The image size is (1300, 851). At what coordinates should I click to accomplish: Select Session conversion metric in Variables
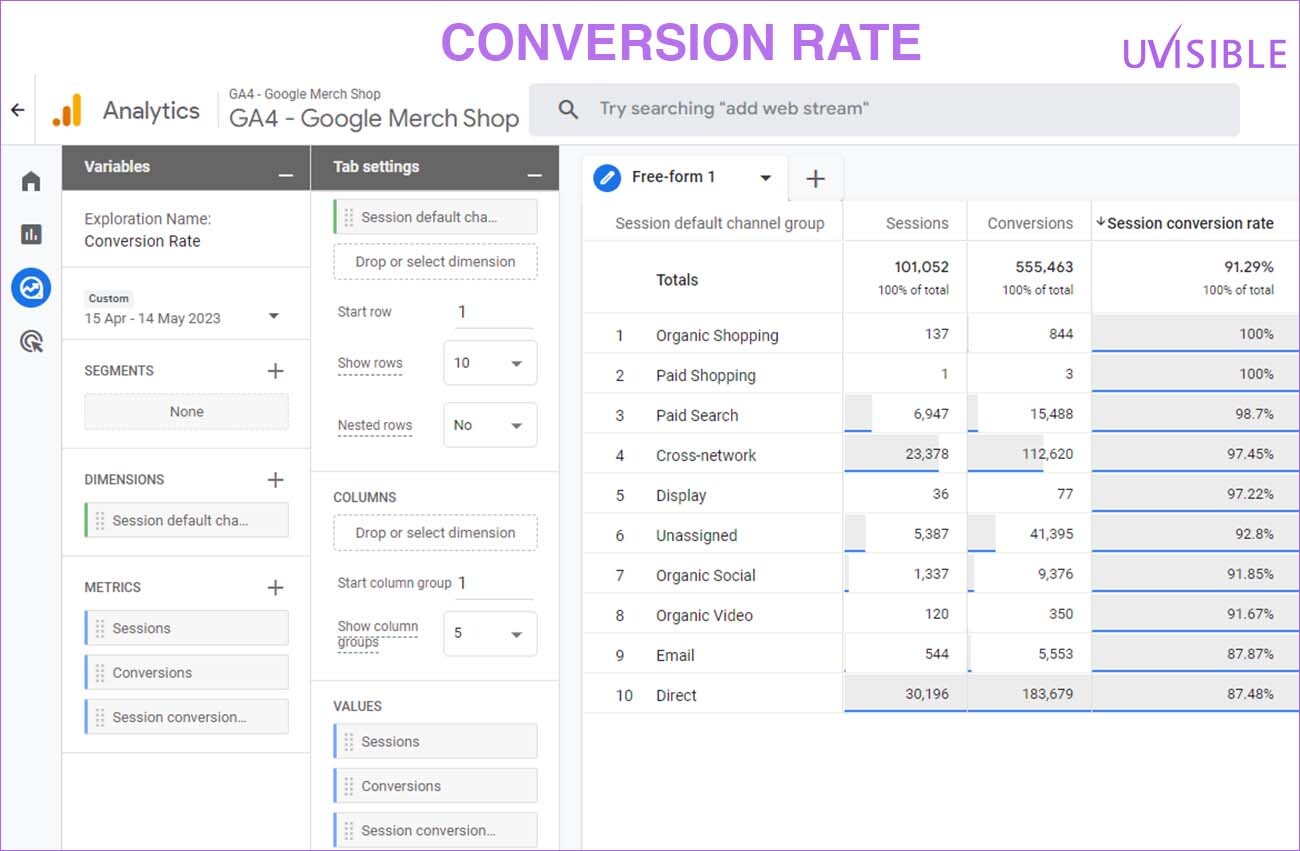click(x=186, y=717)
